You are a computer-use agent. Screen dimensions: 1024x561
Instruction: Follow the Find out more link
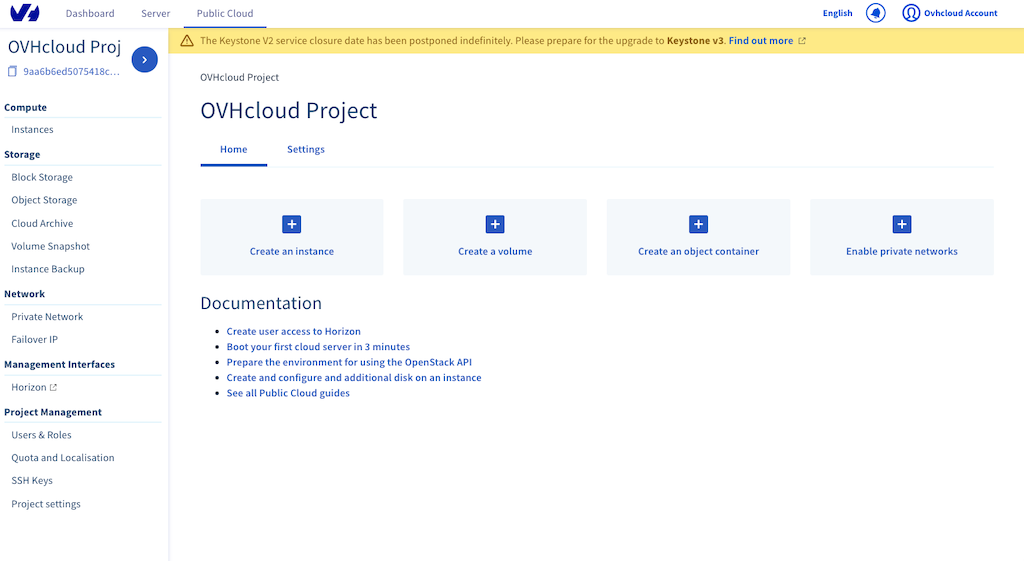click(761, 40)
